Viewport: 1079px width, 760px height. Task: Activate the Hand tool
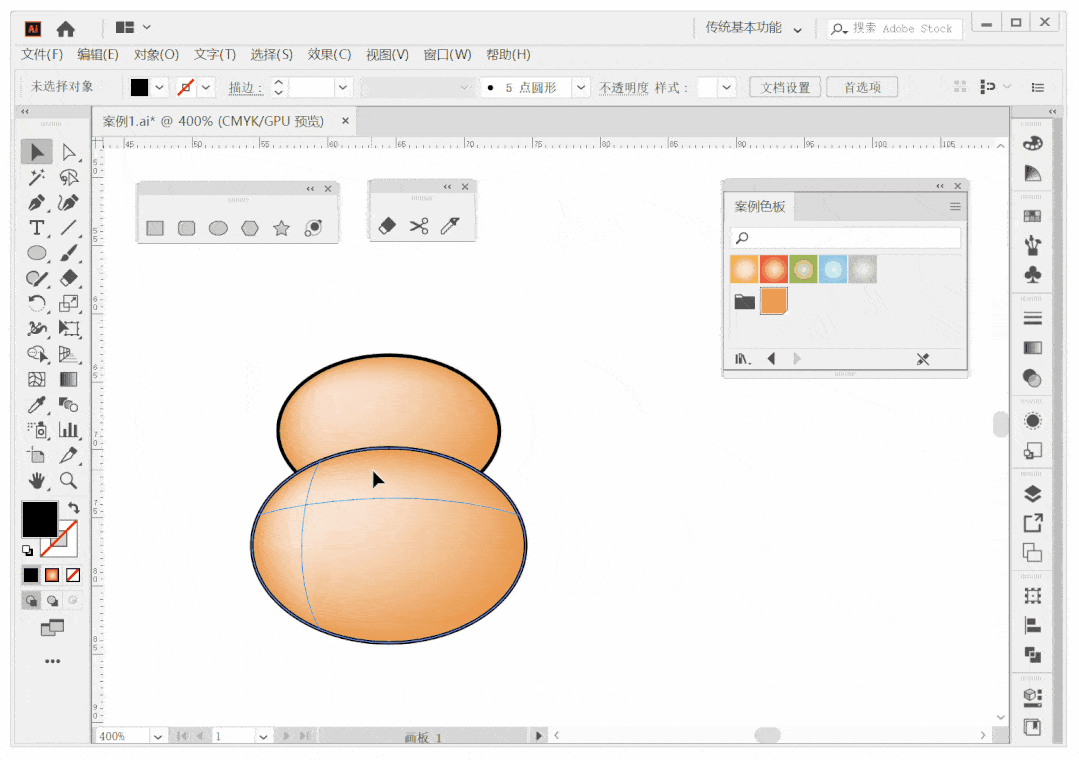click(x=36, y=481)
